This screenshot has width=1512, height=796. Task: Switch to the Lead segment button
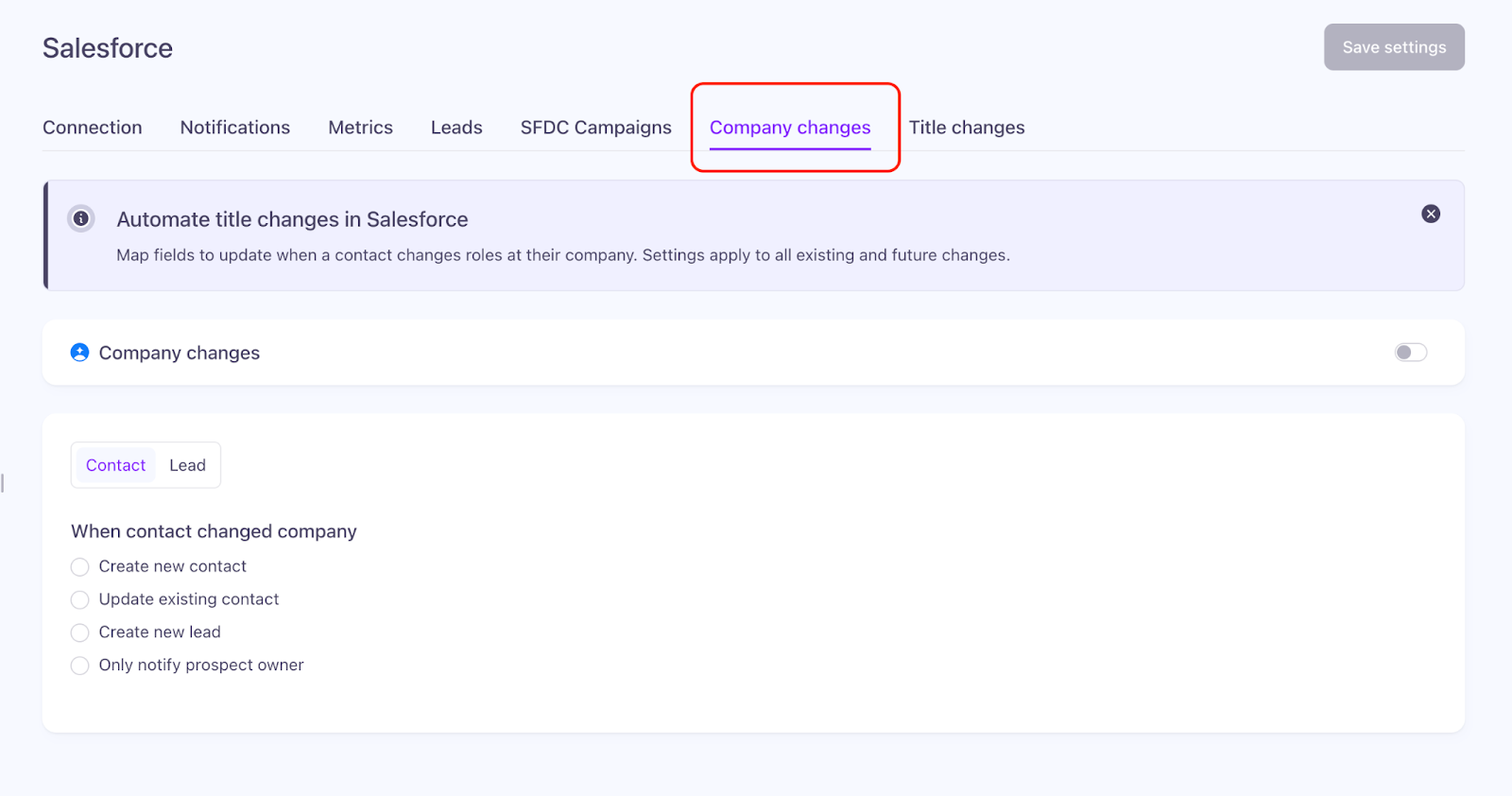click(x=187, y=465)
